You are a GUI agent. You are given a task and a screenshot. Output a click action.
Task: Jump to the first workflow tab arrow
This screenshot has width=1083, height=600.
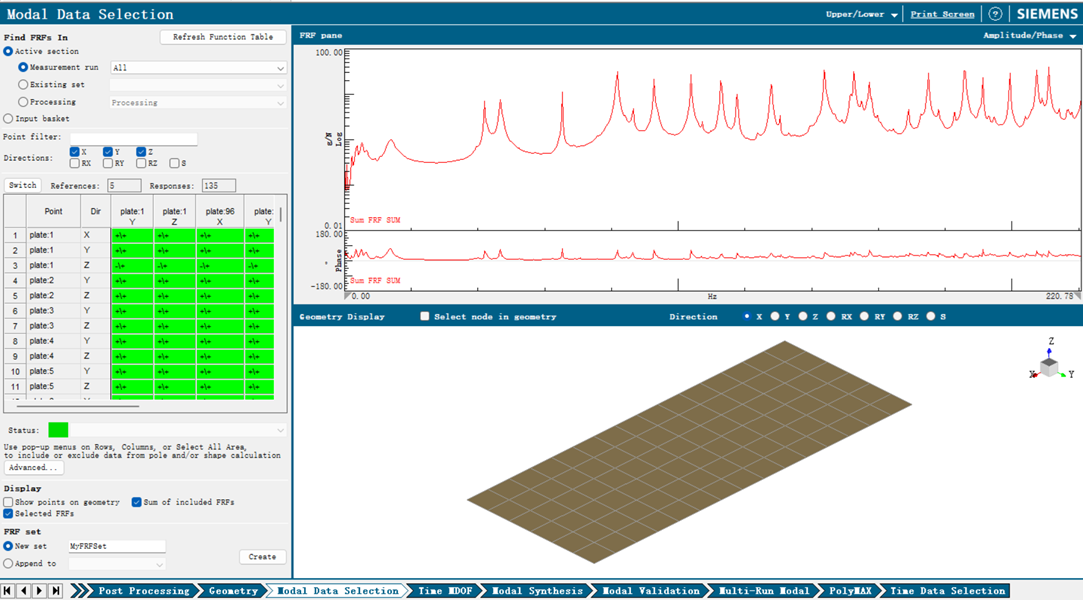8,591
